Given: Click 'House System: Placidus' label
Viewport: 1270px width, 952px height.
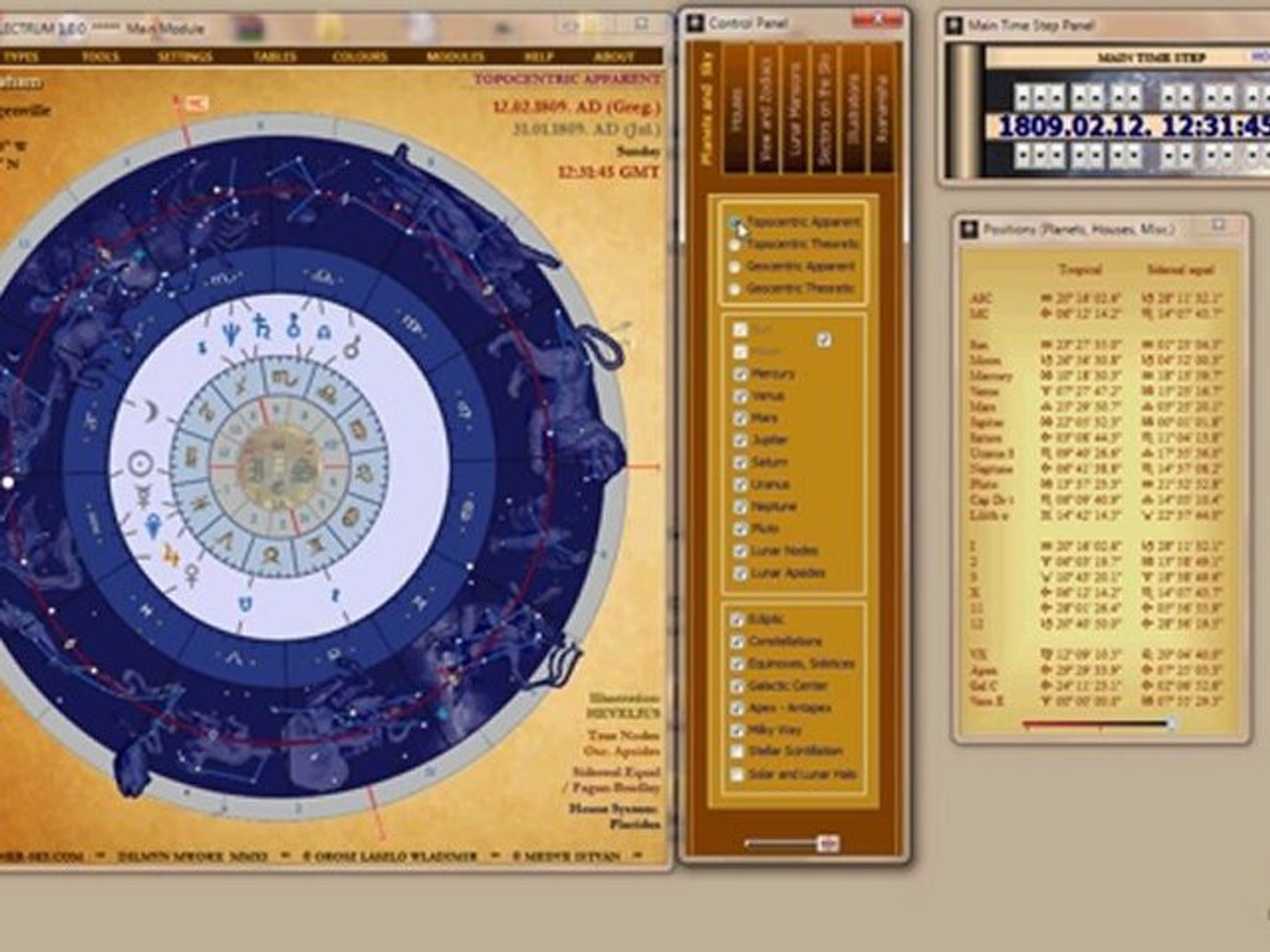Looking at the screenshot, I should [614, 816].
